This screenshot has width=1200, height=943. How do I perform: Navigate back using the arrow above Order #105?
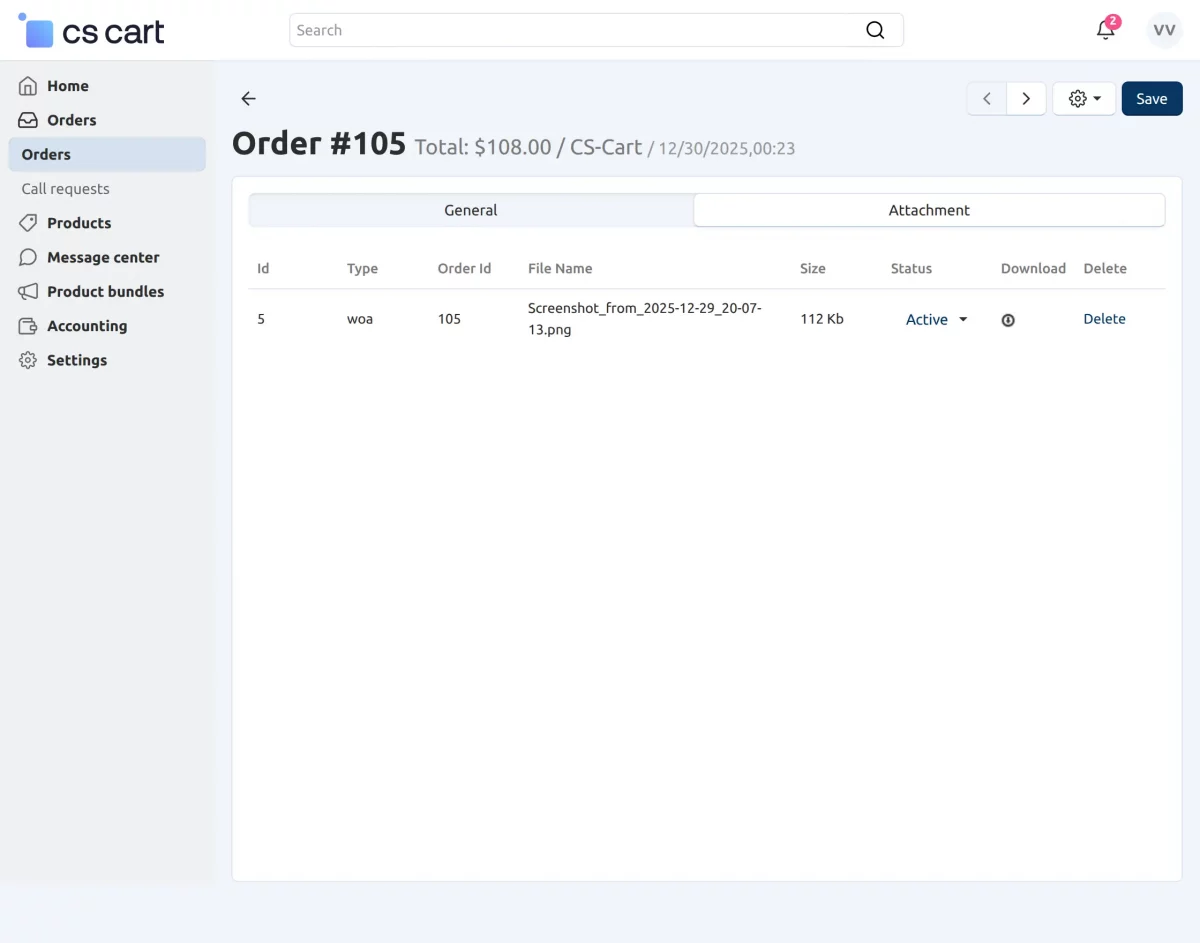pos(248,98)
